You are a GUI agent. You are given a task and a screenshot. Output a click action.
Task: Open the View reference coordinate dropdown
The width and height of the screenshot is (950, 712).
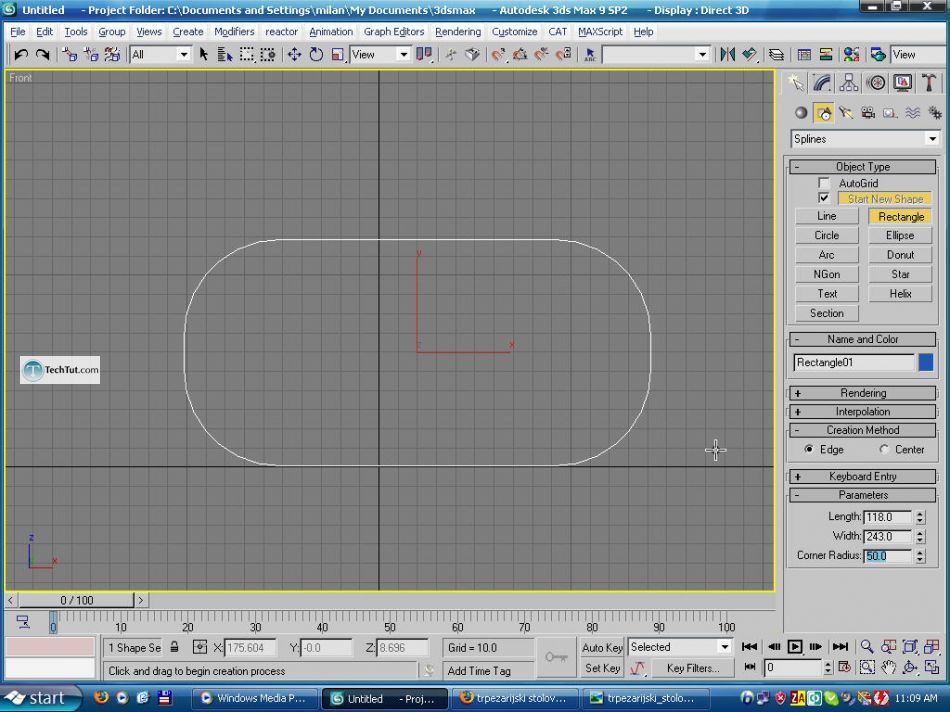pos(380,55)
